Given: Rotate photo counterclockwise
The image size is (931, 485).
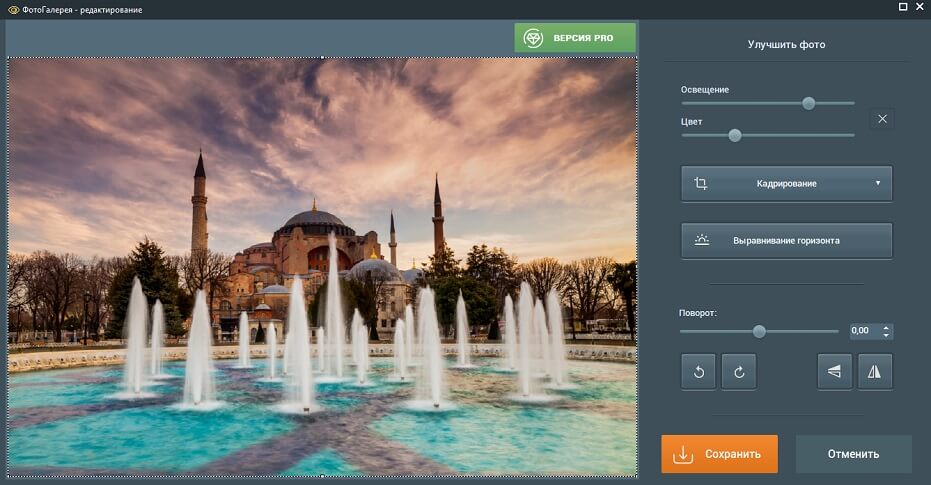Looking at the screenshot, I should 698,372.
